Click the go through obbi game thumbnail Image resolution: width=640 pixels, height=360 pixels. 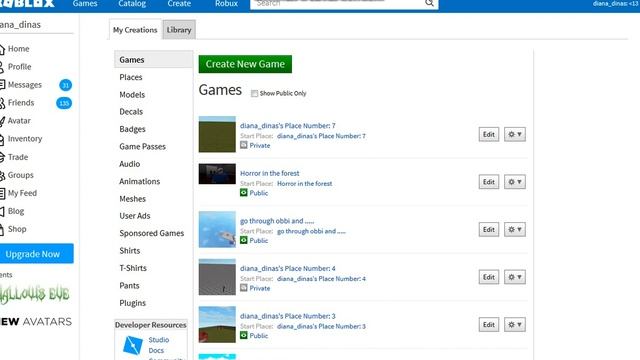pyautogui.click(x=217, y=229)
